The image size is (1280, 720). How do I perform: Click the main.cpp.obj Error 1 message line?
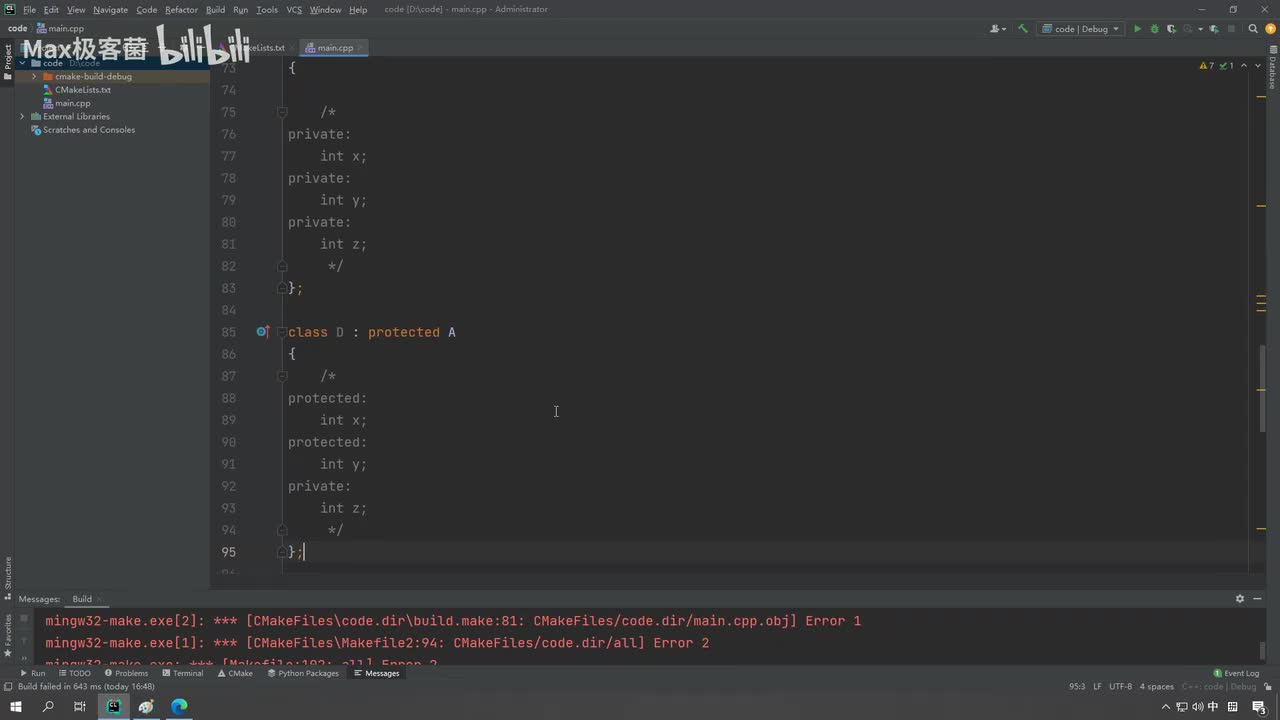point(453,621)
